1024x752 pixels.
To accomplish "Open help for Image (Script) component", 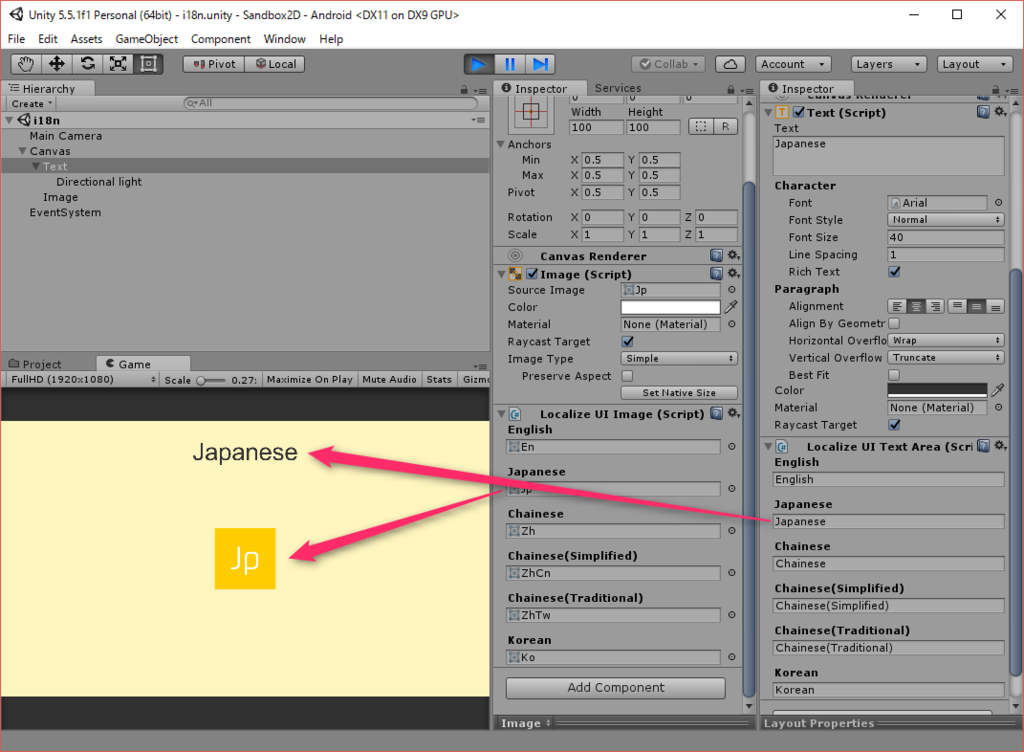I will click(x=716, y=274).
